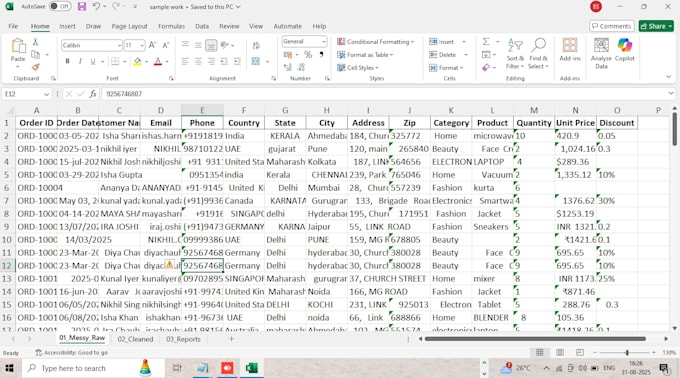Image resolution: width=680 pixels, height=378 pixels.
Task: Switch to the Data ribbon tab
Action: pos(202,26)
